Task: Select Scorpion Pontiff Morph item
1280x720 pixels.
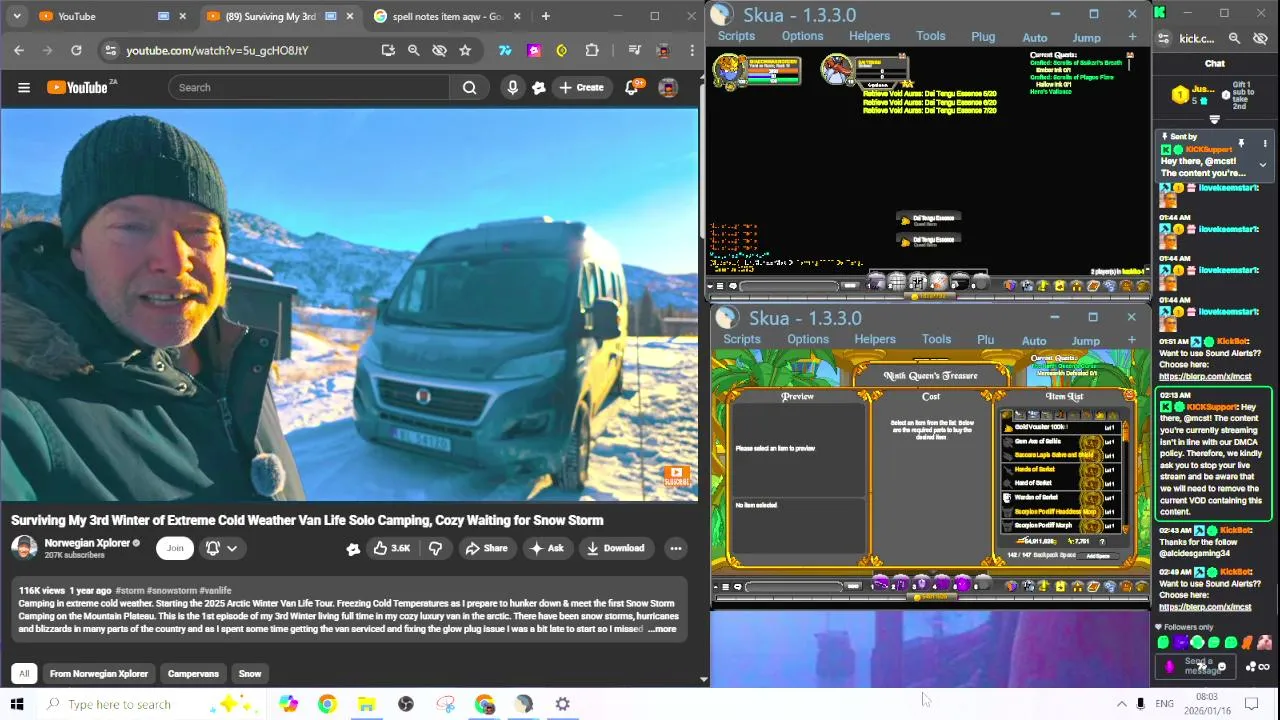Action: tap(1060, 525)
